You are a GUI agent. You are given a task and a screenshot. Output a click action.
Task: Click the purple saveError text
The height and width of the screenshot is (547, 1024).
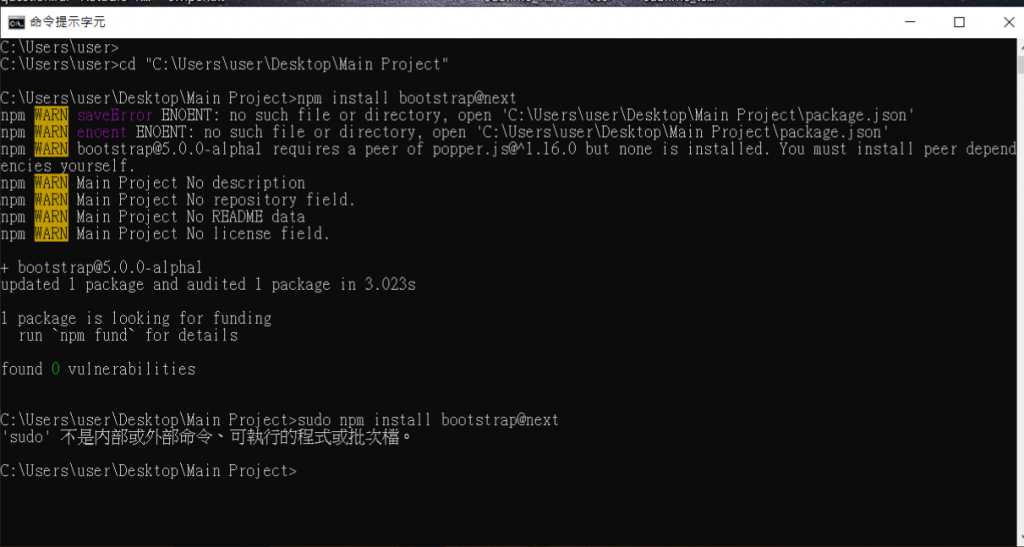tap(115, 116)
